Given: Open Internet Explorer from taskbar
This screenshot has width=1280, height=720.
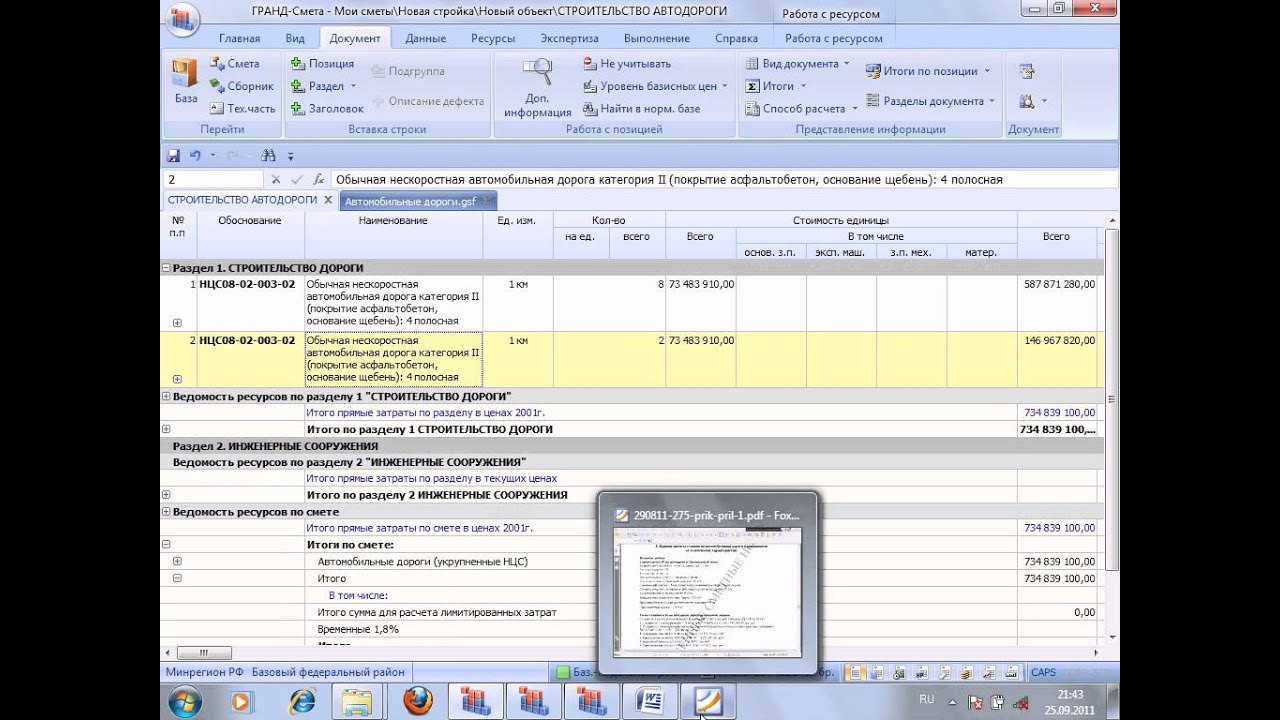Looking at the screenshot, I should point(302,702).
